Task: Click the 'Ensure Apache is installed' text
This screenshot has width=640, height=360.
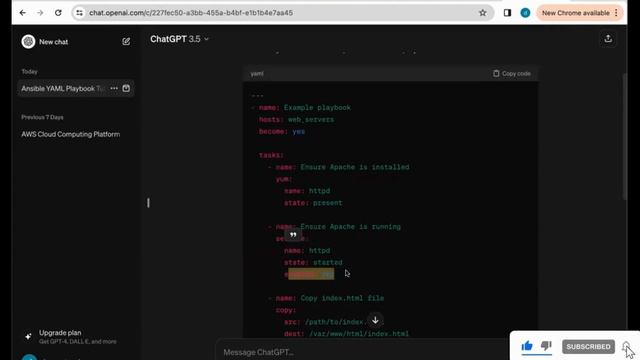Action: (355, 167)
